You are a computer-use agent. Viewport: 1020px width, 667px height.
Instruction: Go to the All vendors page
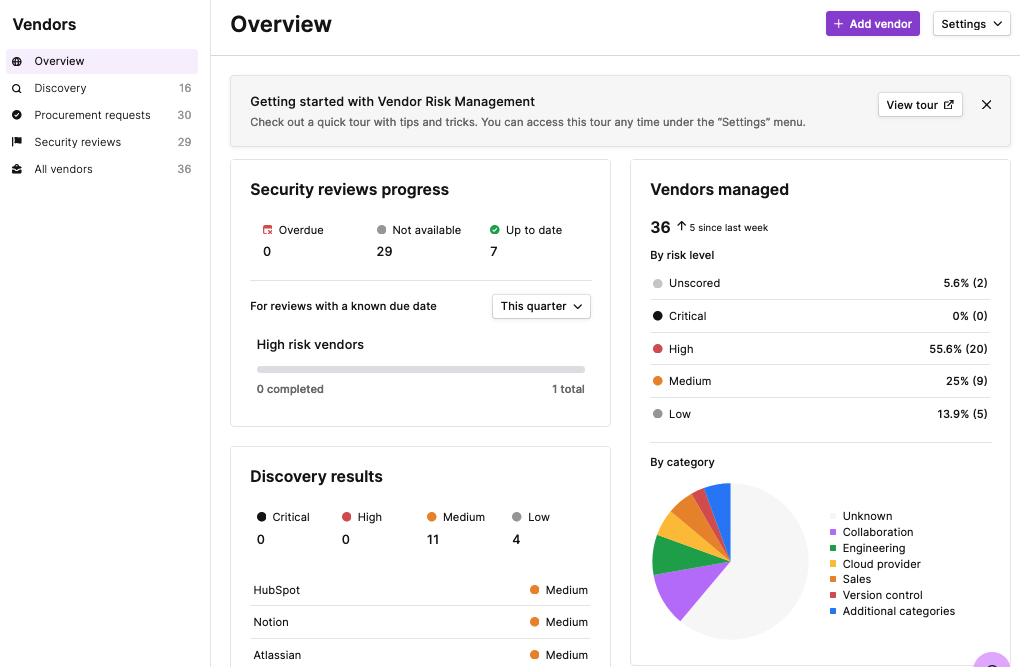pos(64,169)
